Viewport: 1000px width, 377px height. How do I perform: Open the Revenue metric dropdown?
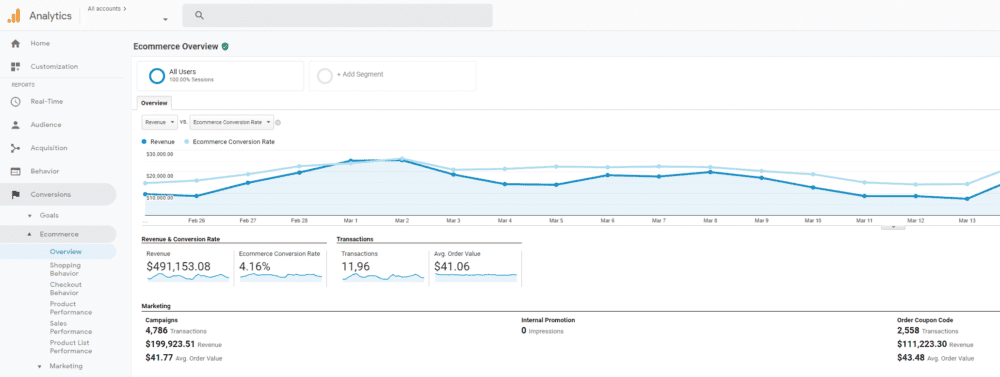click(x=159, y=122)
